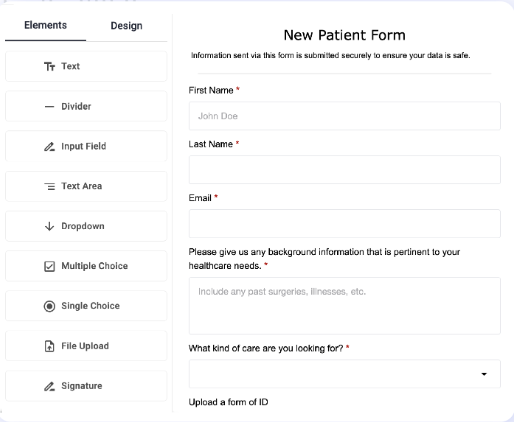The height and width of the screenshot is (422, 514).
Task: Choose the Text Area lines icon
Action: point(49,186)
